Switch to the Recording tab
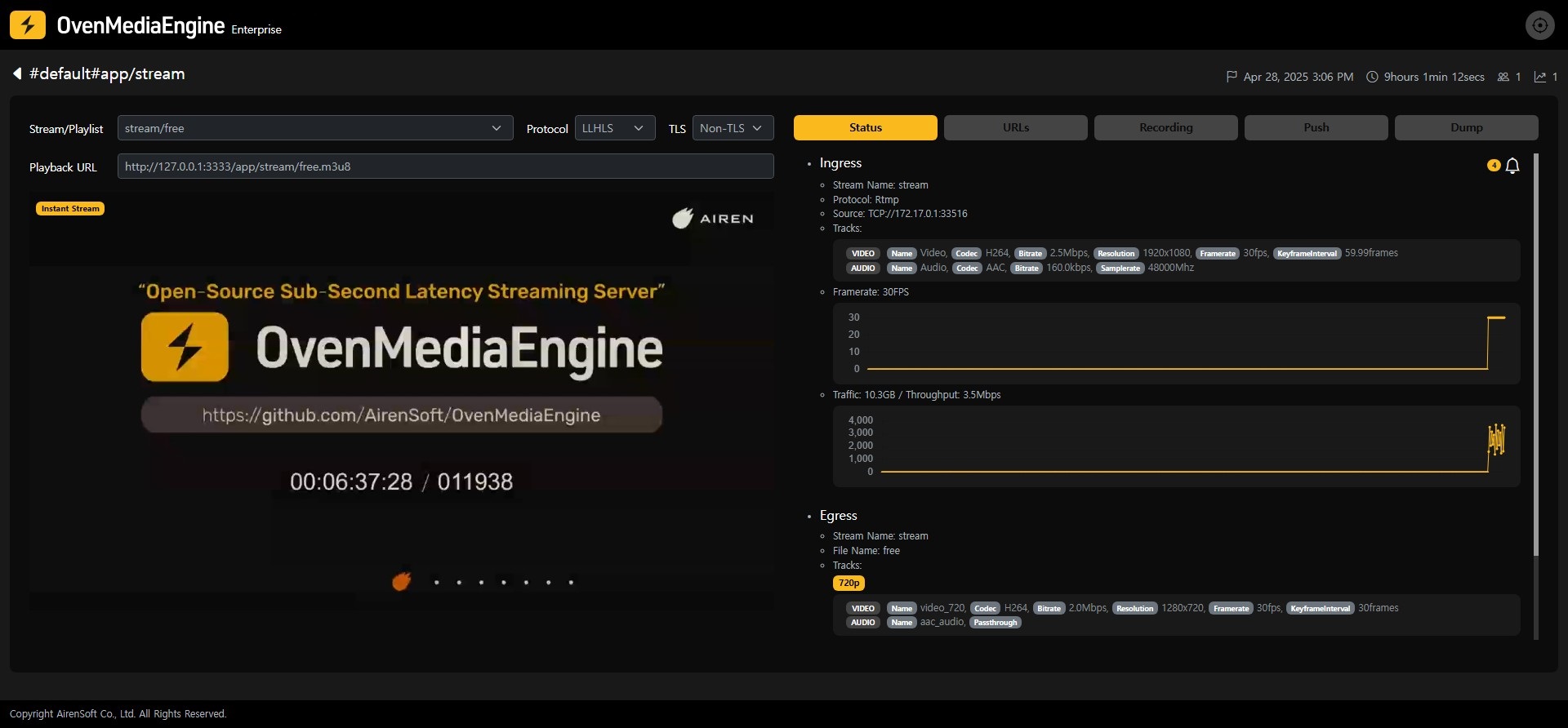This screenshot has height=728, width=1568. [x=1166, y=127]
